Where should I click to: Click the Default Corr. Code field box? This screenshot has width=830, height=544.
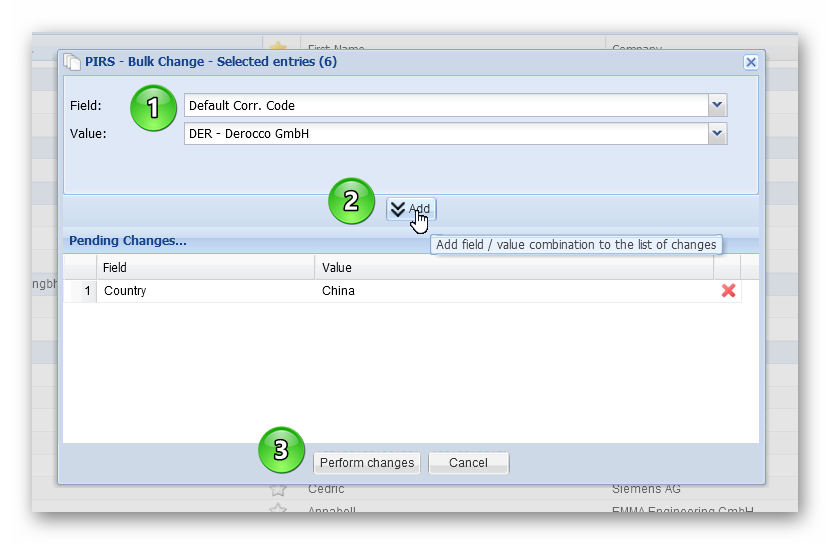pos(445,105)
